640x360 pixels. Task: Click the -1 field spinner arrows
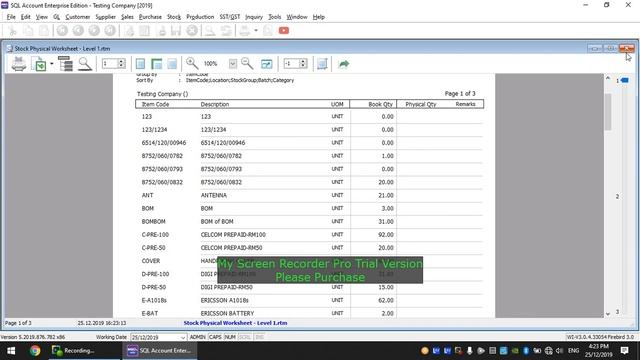[x=303, y=64]
